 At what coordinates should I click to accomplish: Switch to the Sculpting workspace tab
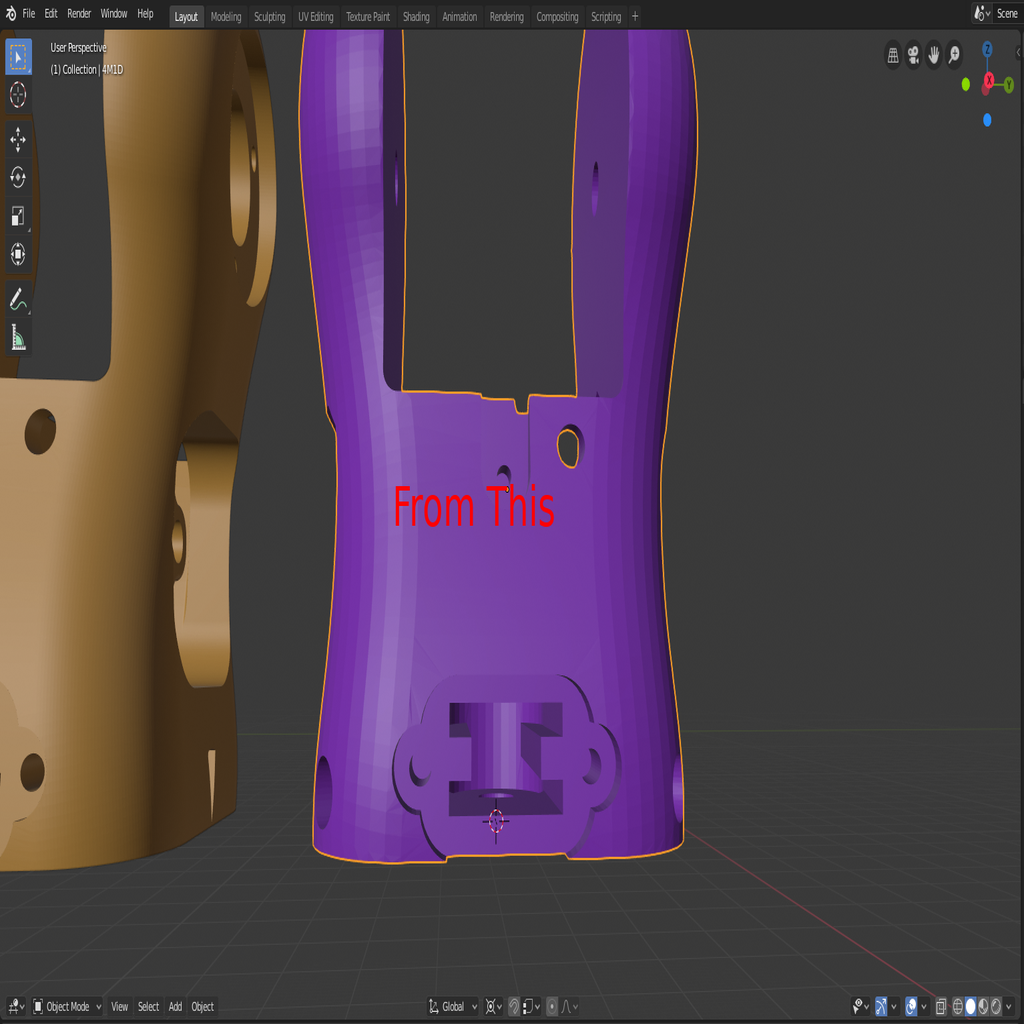(269, 16)
